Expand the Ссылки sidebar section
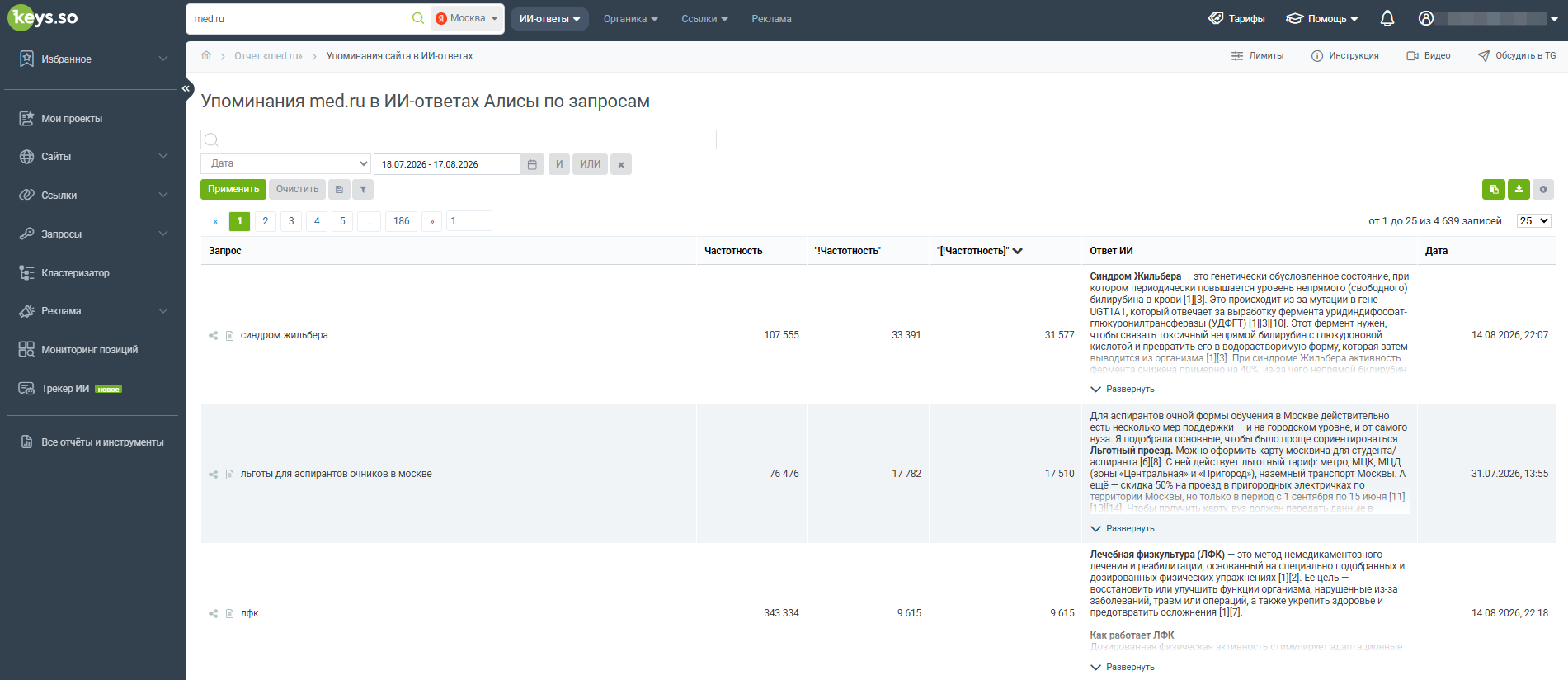The image size is (1568, 680). (92, 196)
